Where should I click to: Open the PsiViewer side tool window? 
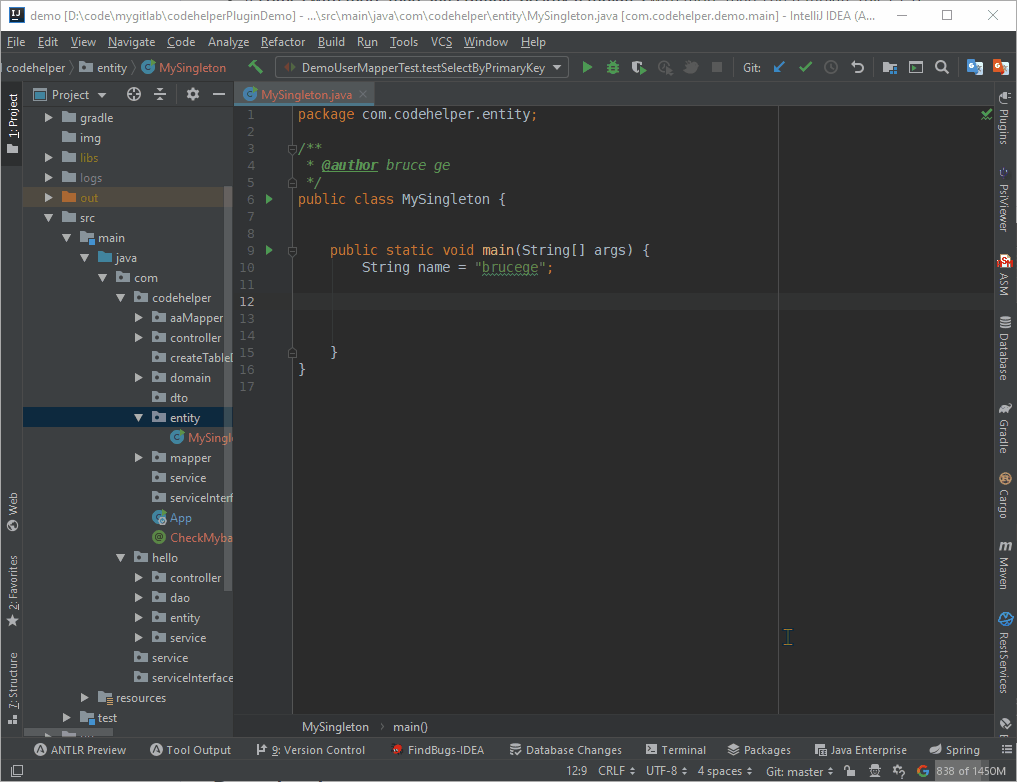pos(1004,200)
